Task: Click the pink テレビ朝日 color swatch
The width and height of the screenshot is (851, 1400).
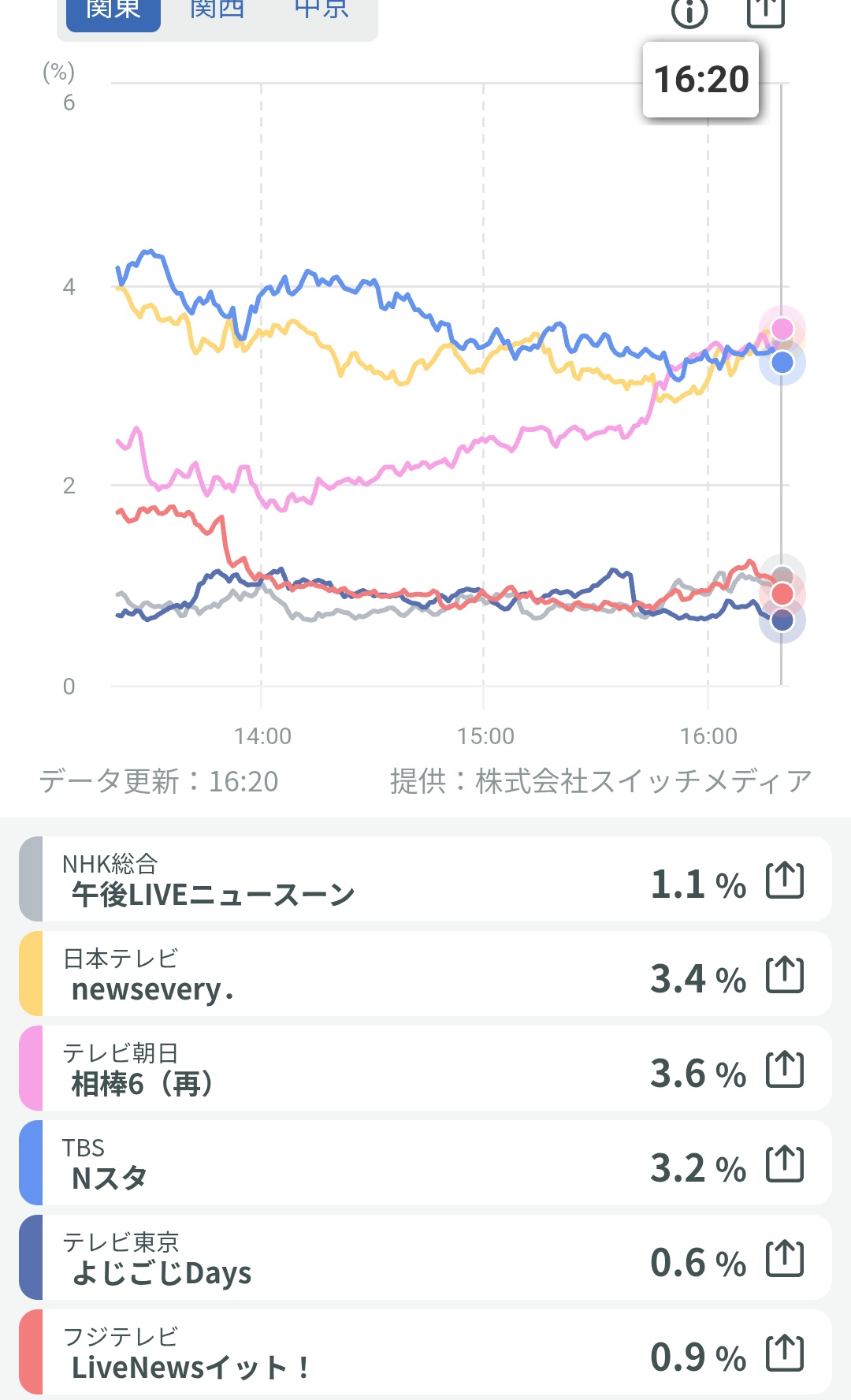Action: [x=31, y=1068]
